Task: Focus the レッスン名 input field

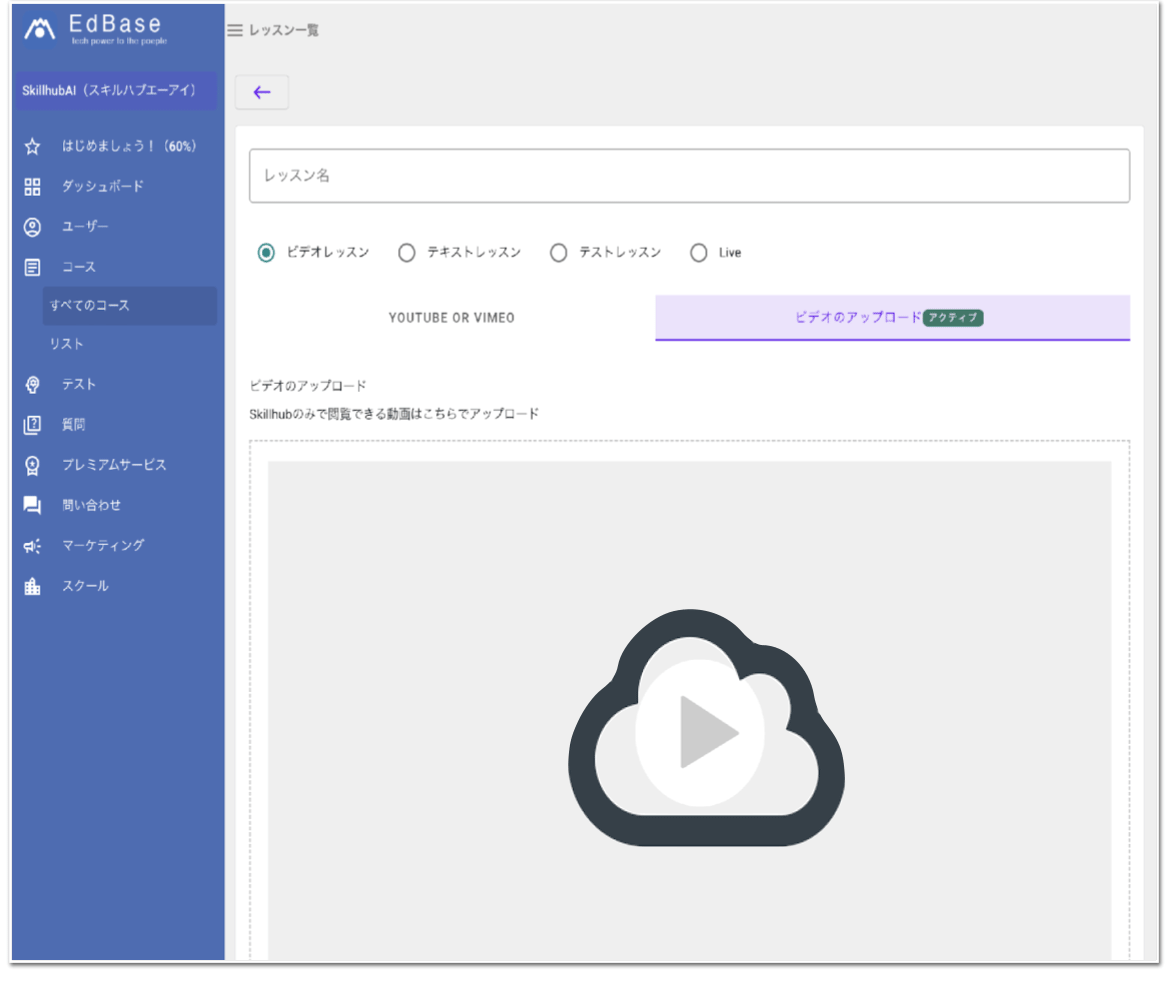Action: click(689, 176)
